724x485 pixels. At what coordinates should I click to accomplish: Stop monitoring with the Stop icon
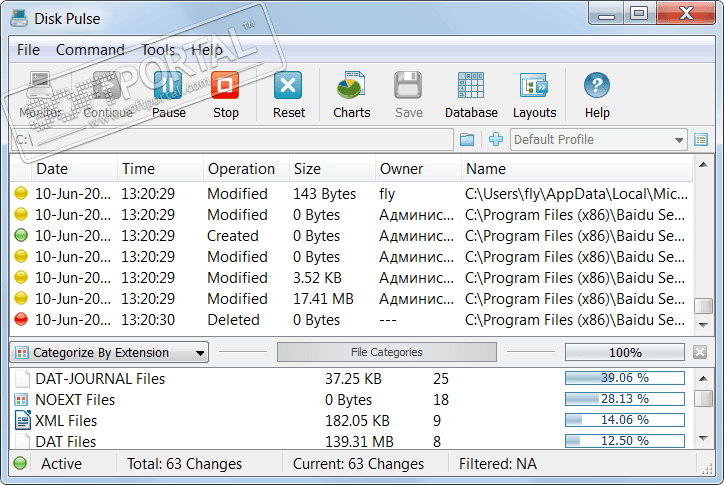click(225, 86)
